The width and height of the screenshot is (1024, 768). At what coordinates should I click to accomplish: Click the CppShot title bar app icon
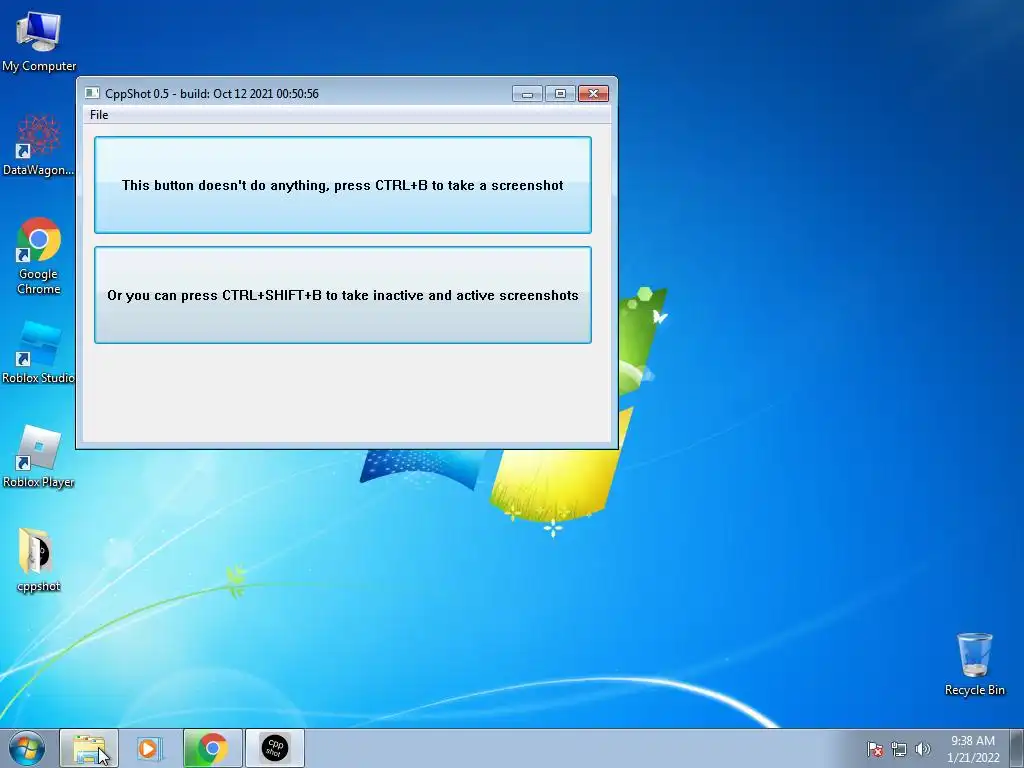[92, 93]
